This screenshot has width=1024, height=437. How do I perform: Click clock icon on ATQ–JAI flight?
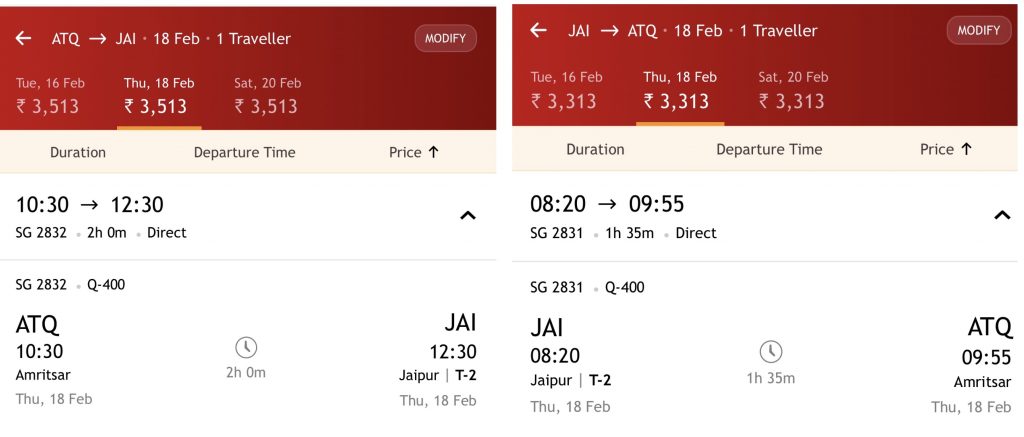pyautogui.click(x=246, y=348)
